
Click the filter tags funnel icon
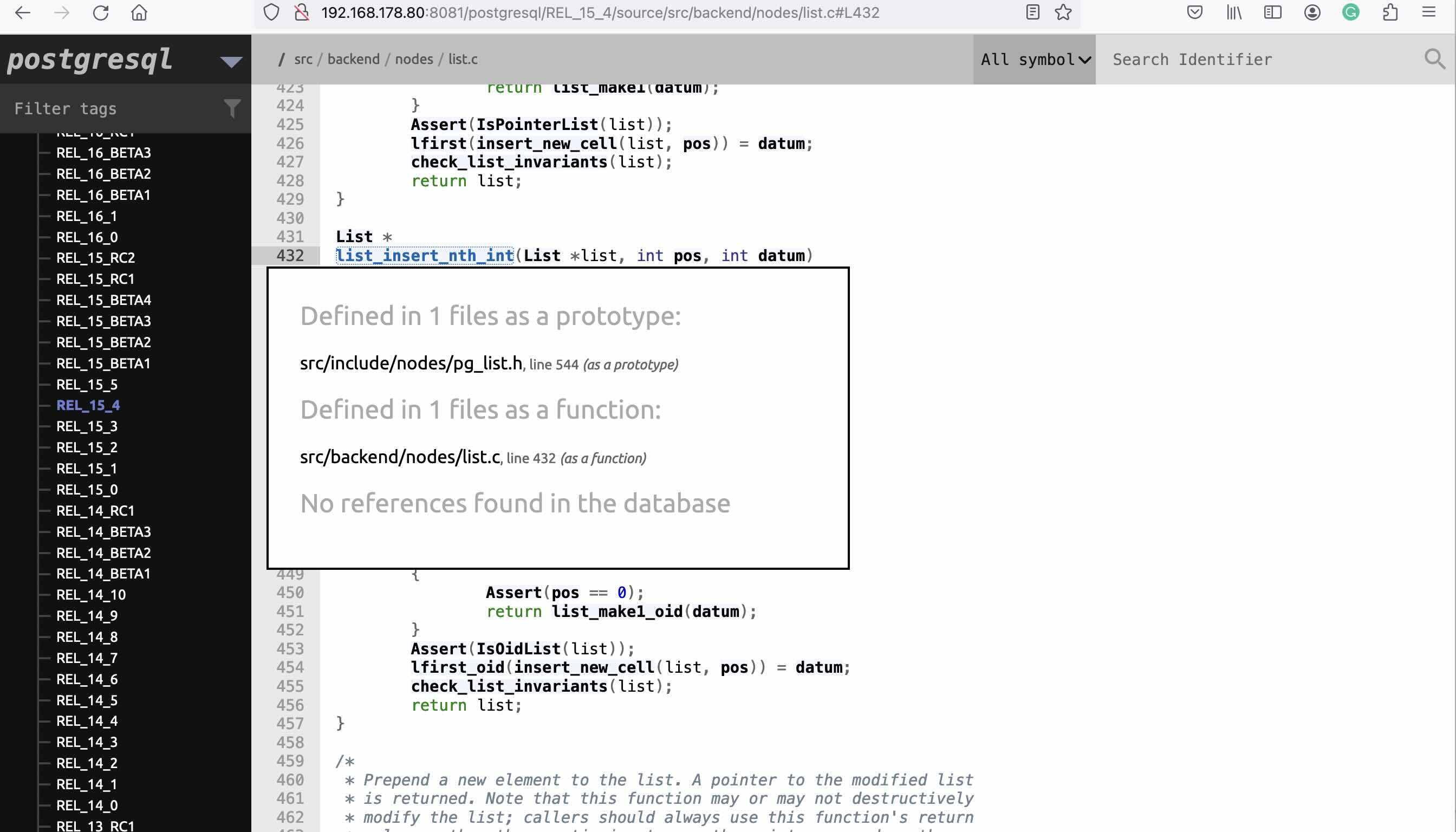click(x=232, y=108)
